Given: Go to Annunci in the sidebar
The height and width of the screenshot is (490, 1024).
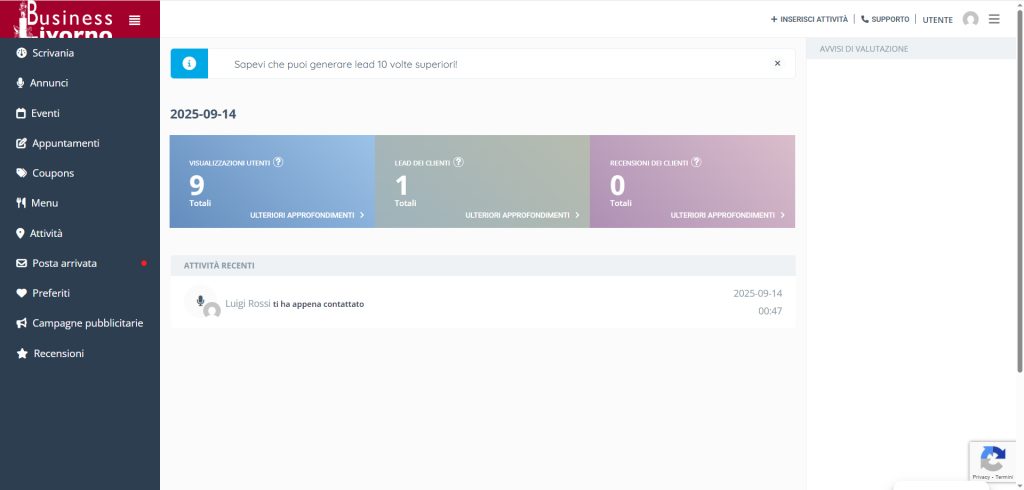Looking at the screenshot, I should 49,83.
